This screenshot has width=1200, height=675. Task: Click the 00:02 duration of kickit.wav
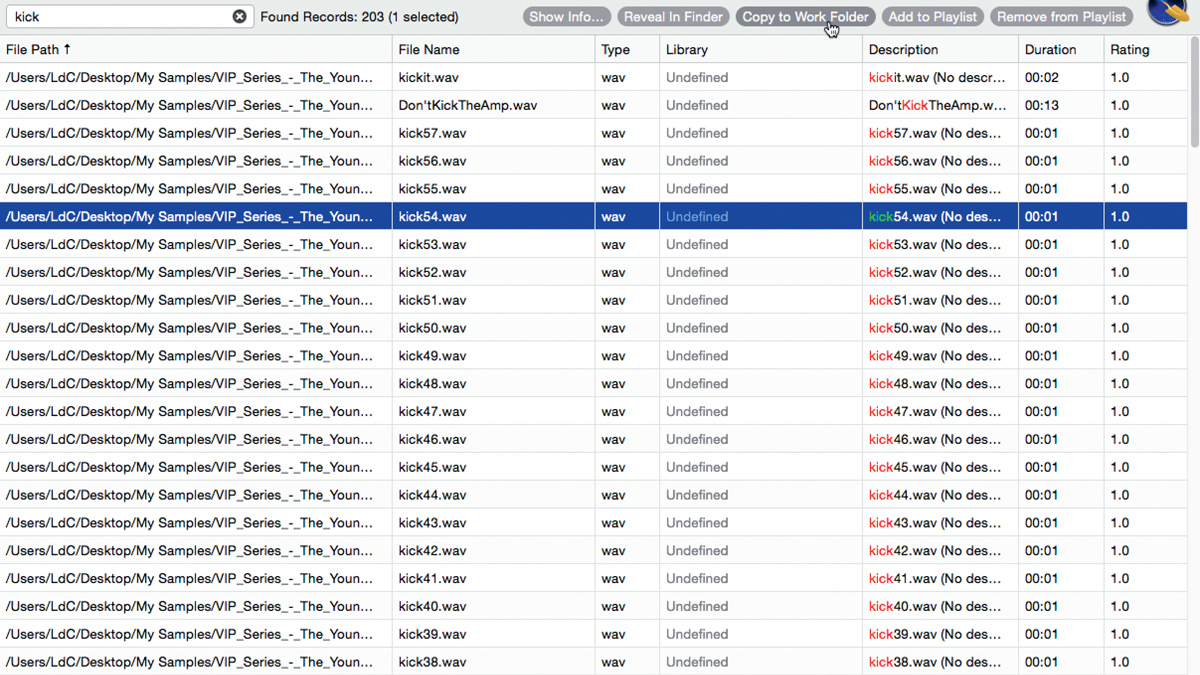point(1041,77)
